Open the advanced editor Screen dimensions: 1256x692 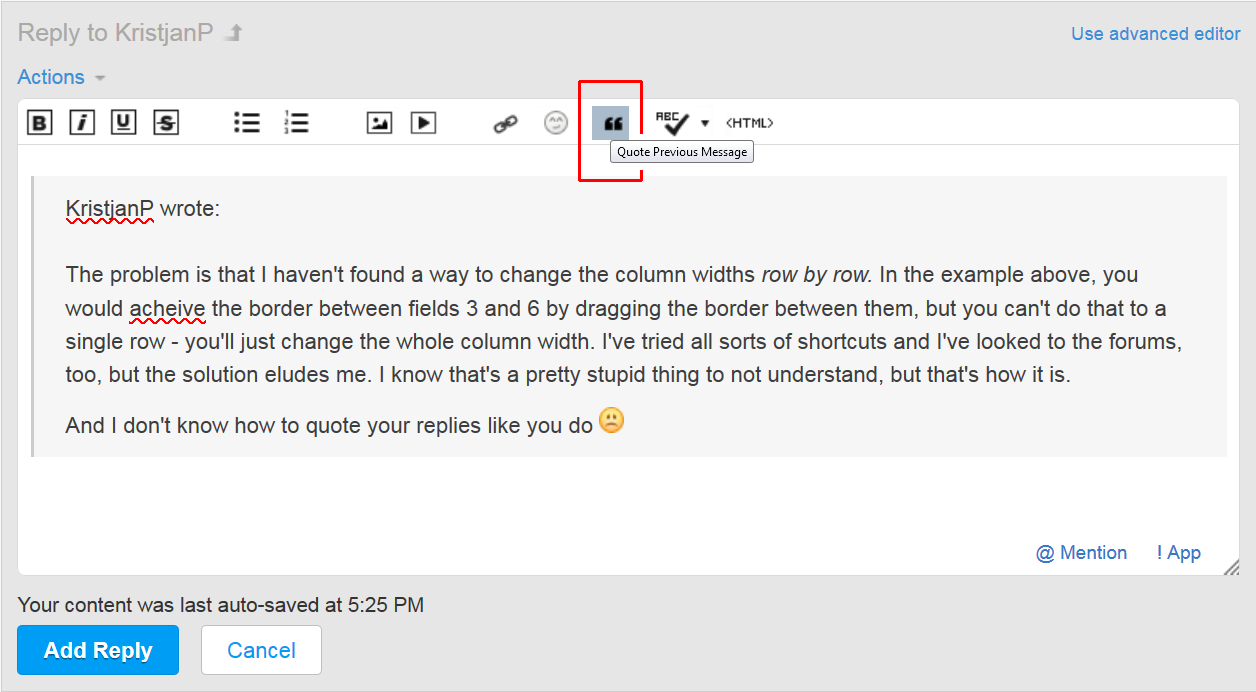(x=1155, y=34)
